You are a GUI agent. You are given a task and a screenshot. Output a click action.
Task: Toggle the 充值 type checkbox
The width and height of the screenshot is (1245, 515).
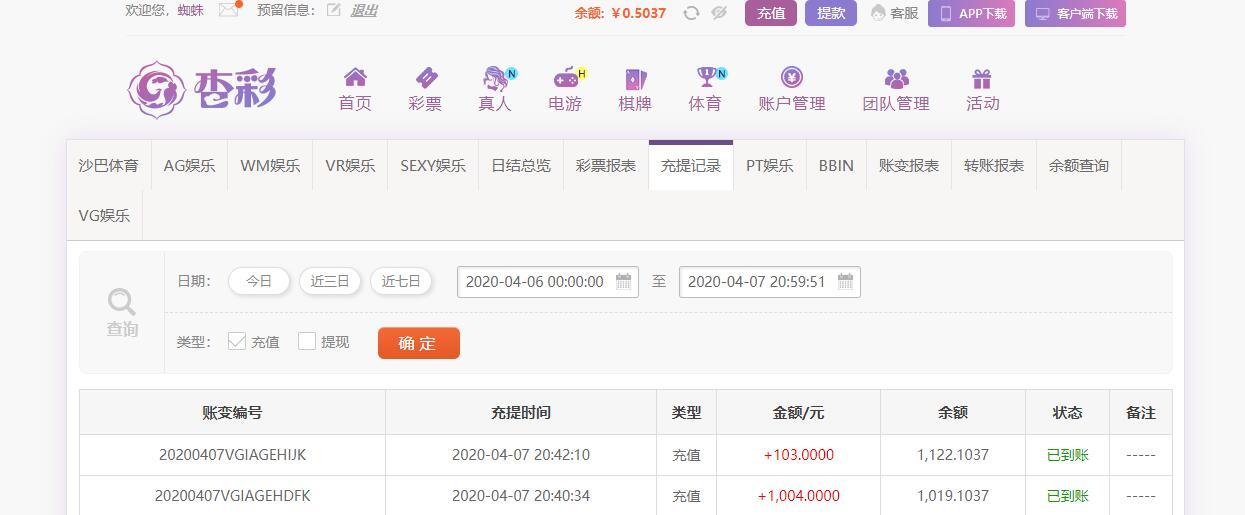237,341
